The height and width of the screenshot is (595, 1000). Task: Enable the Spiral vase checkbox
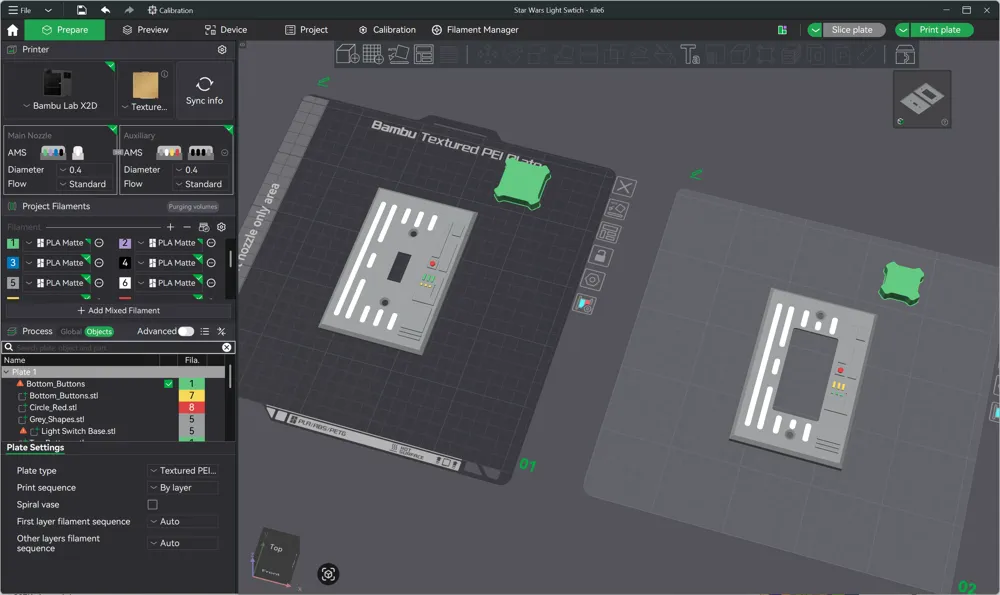pos(152,504)
